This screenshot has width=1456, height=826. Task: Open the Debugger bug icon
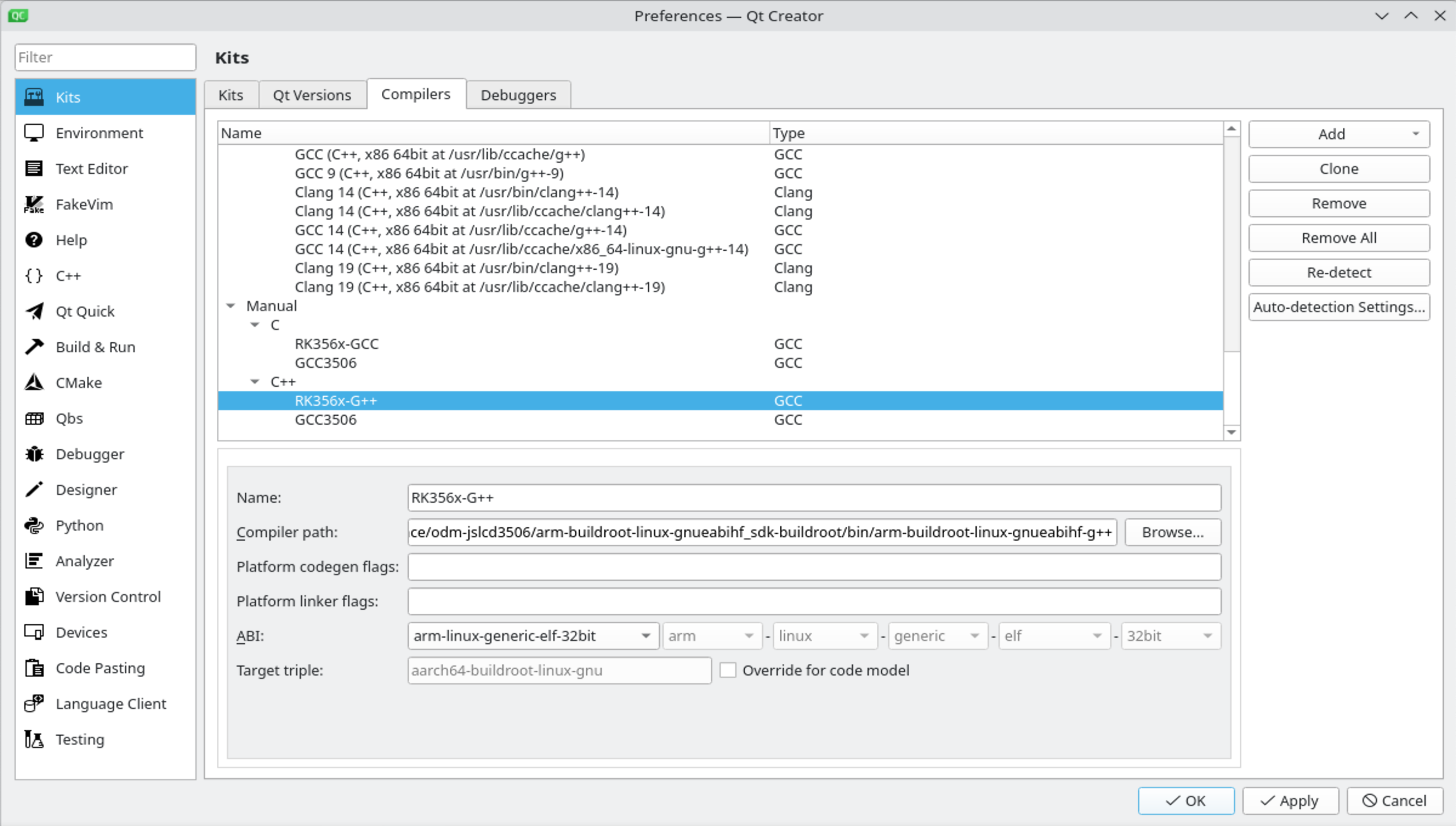click(x=34, y=454)
